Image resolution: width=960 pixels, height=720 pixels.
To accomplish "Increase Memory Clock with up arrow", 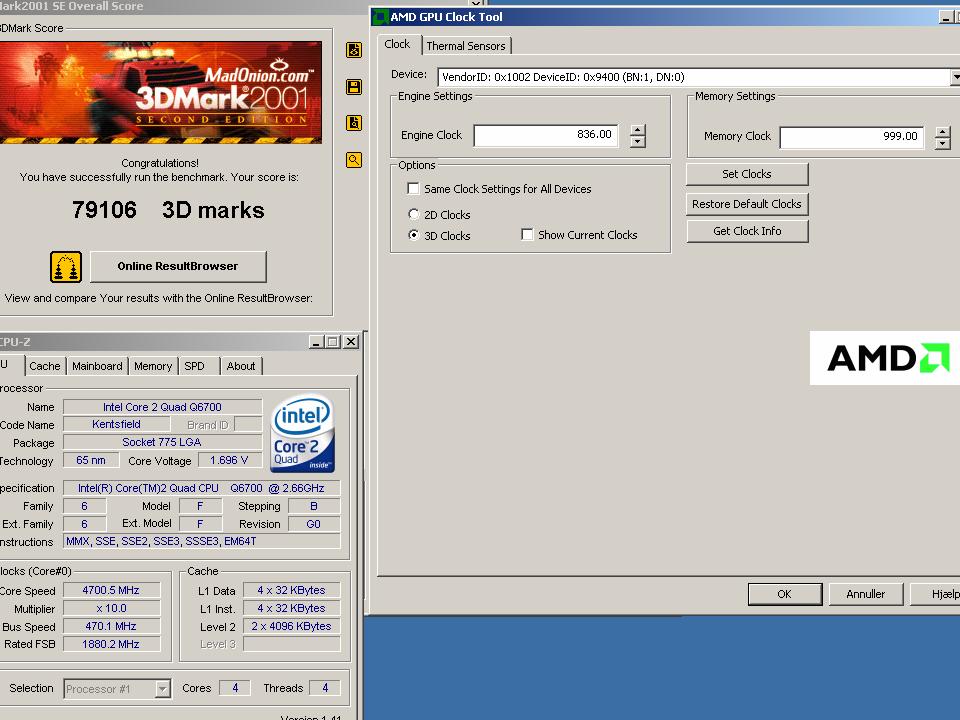I will 943,131.
